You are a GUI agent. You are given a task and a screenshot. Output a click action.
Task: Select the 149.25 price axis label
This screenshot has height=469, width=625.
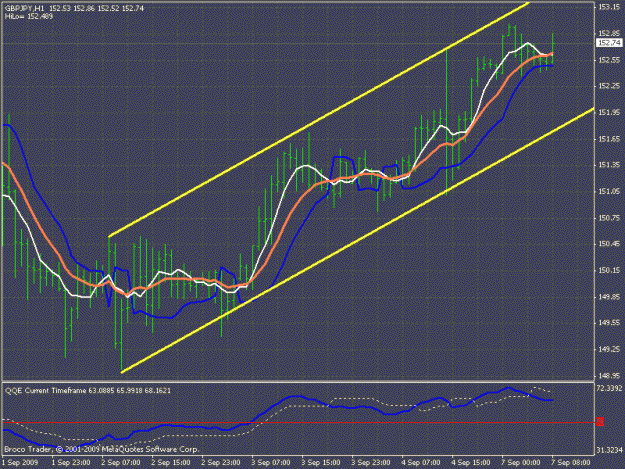pyautogui.click(x=609, y=349)
